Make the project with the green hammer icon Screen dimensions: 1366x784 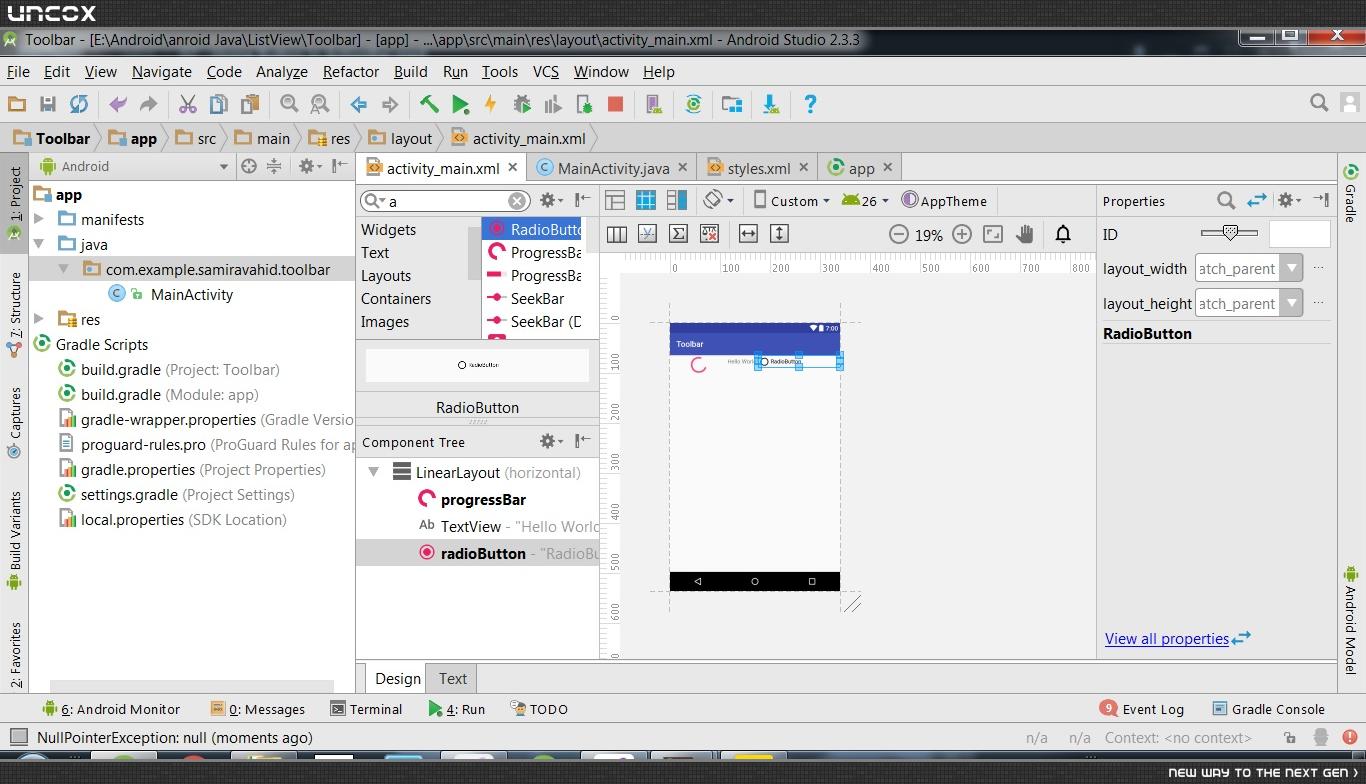point(429,104)
